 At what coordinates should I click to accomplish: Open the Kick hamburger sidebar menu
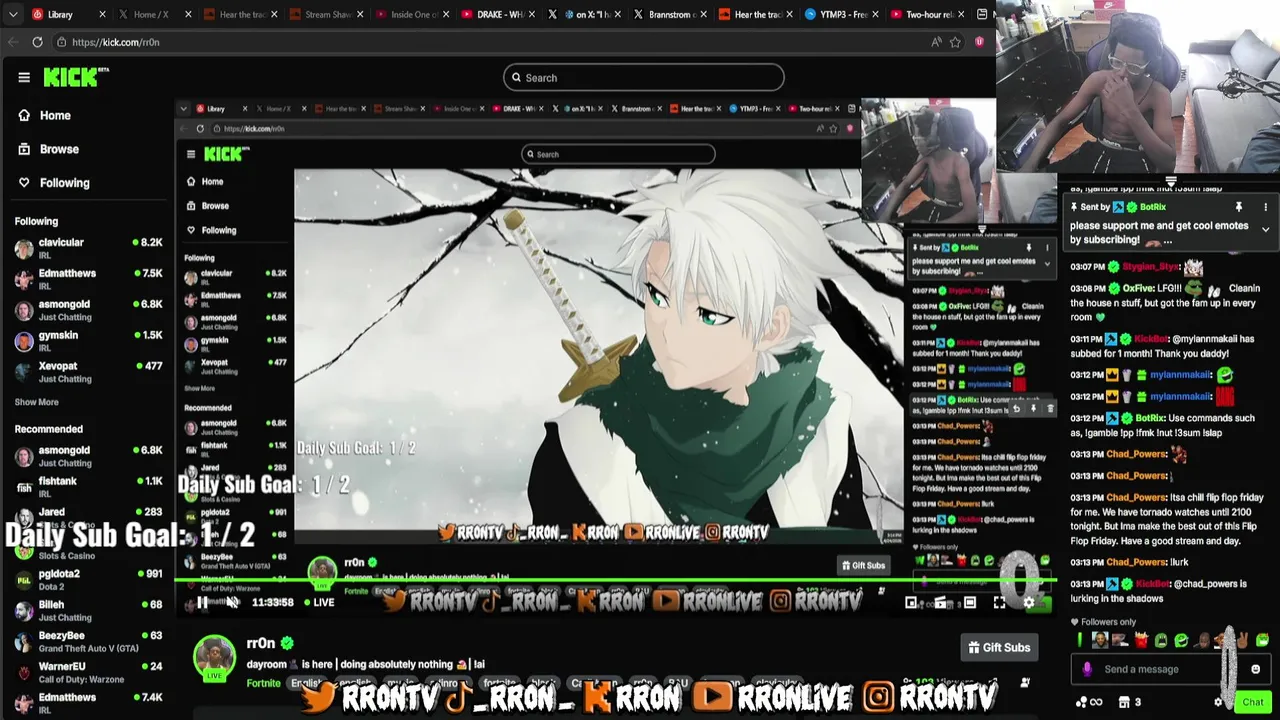tap(24, 77)
